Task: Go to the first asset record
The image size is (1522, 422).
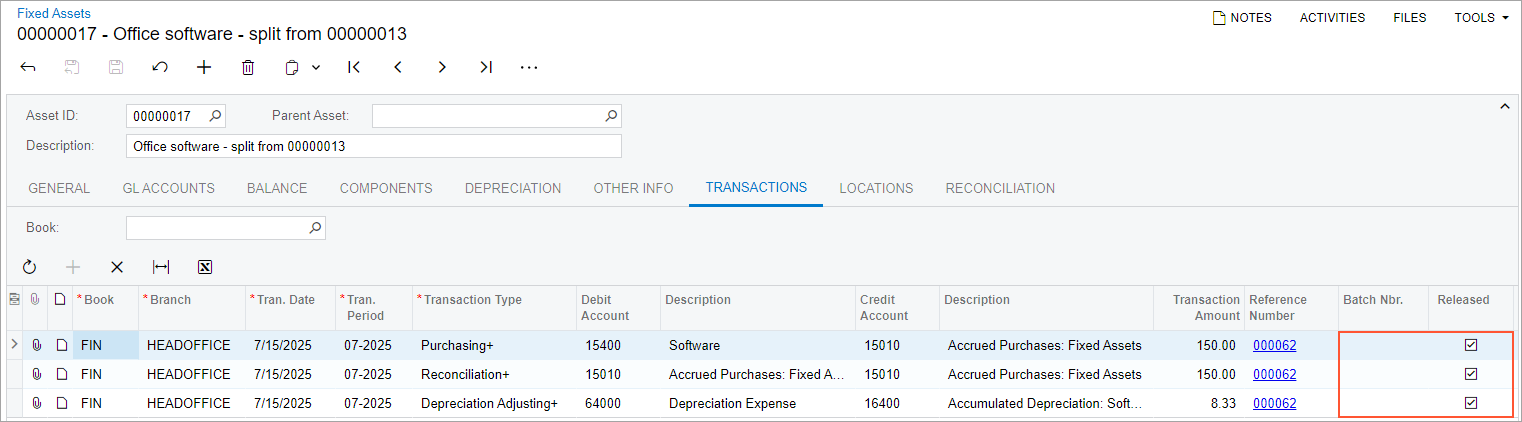Action: point(354,67)
